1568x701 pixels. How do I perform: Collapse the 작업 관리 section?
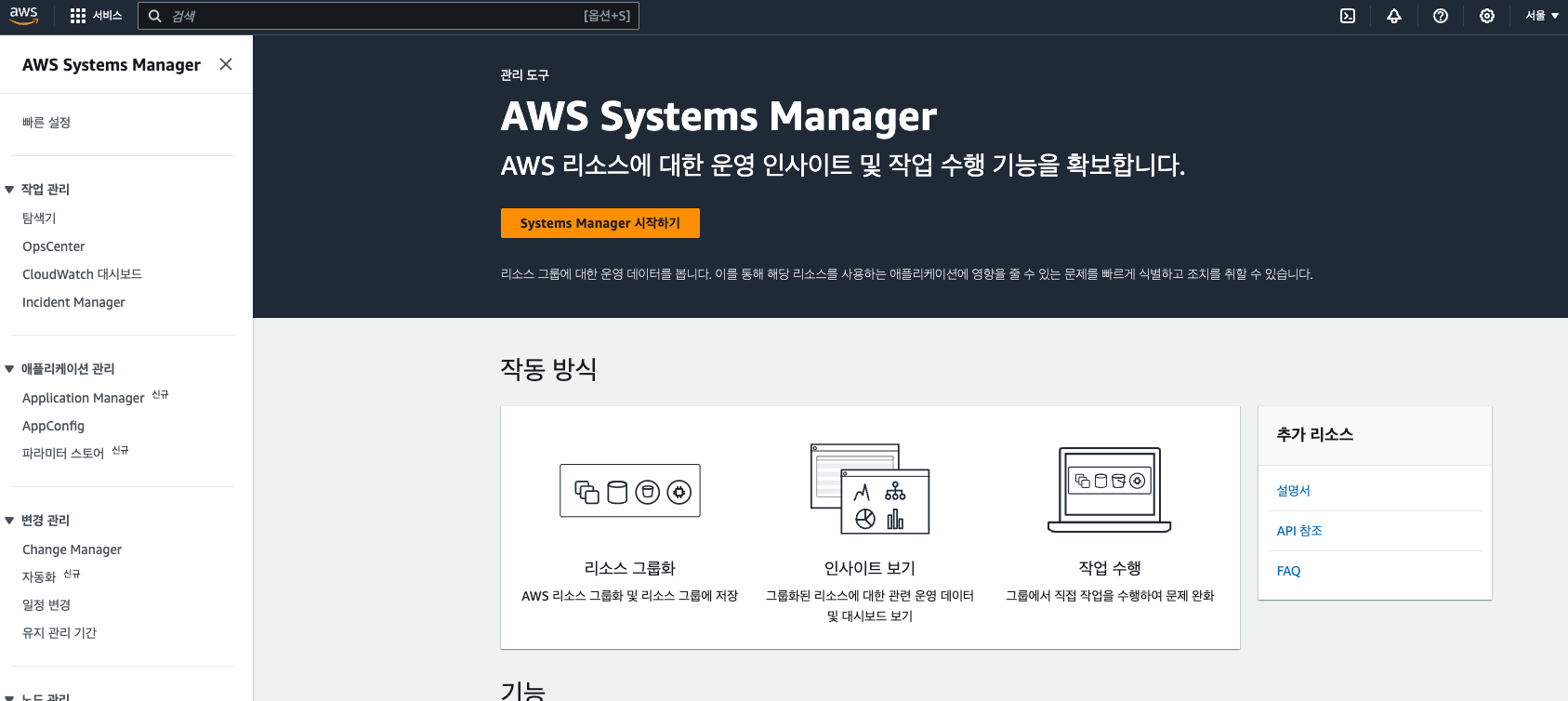click(x=9, y=190)
